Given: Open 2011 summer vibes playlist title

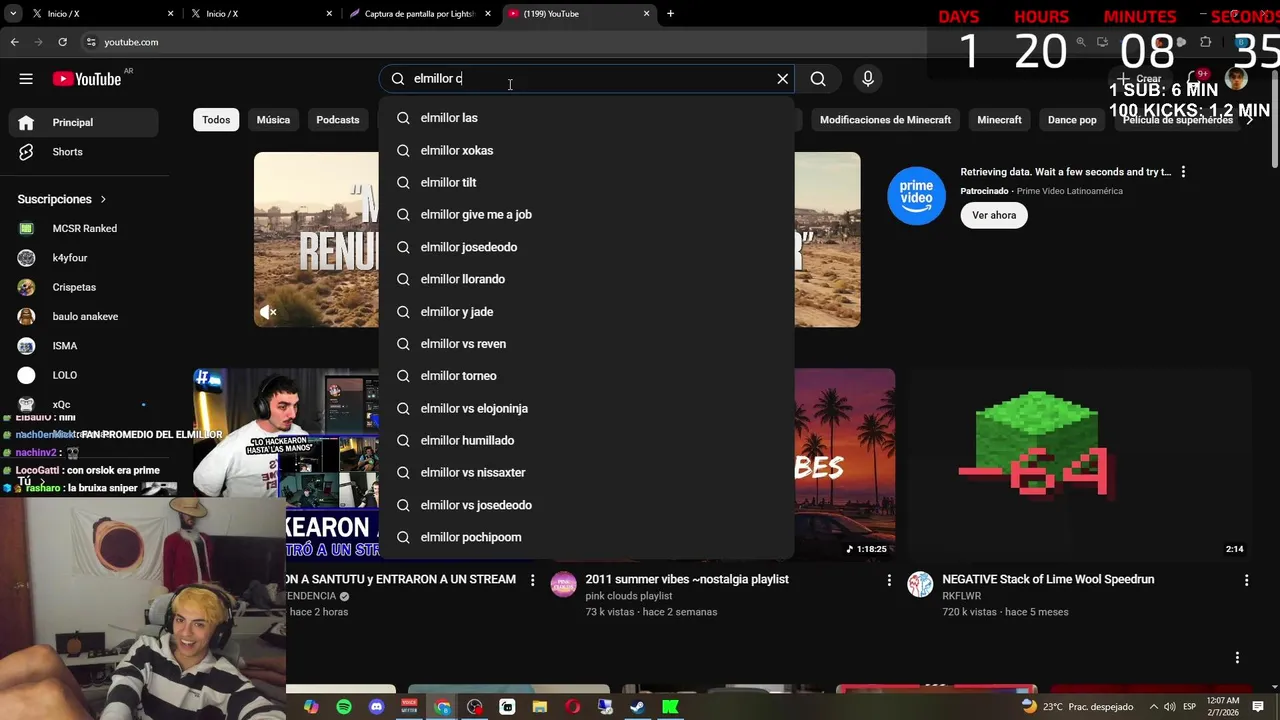Looking at the screenshot, I should (687, 579).
